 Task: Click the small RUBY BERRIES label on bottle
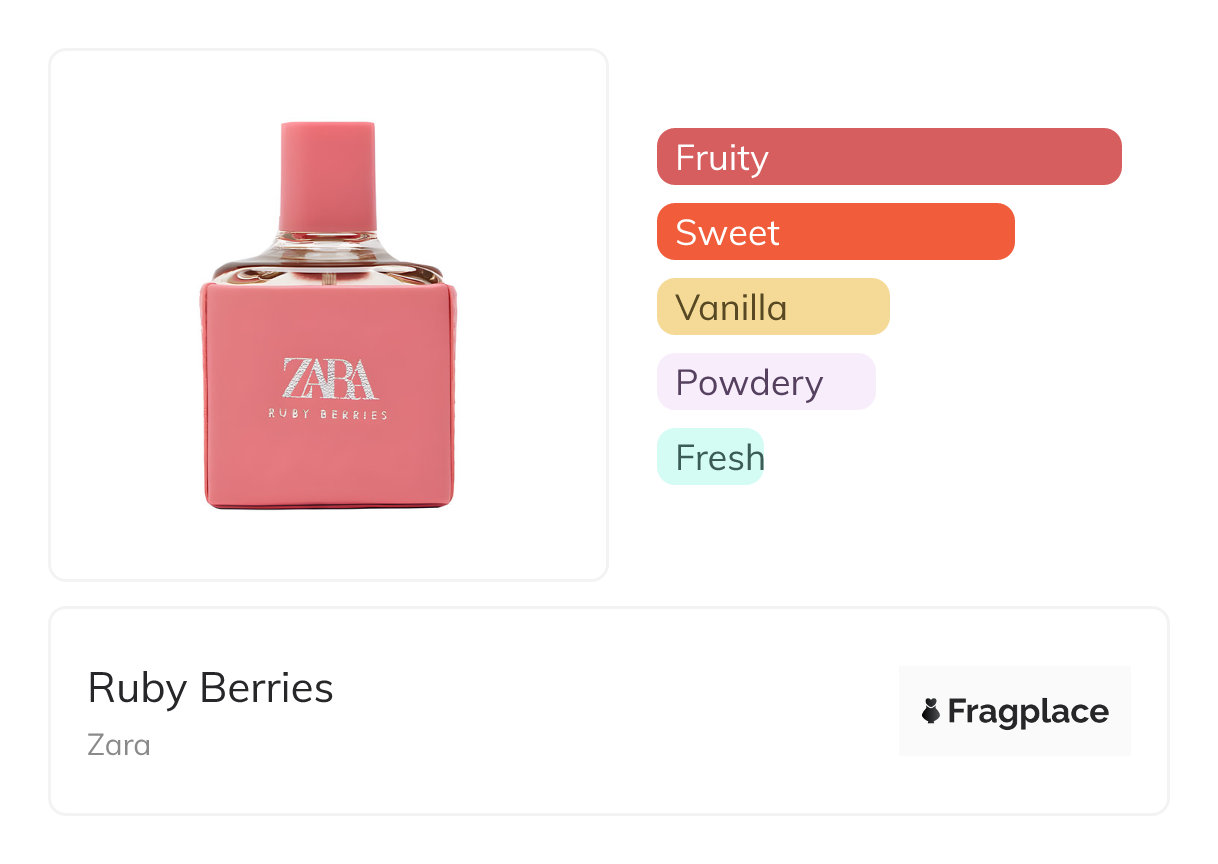328,415
